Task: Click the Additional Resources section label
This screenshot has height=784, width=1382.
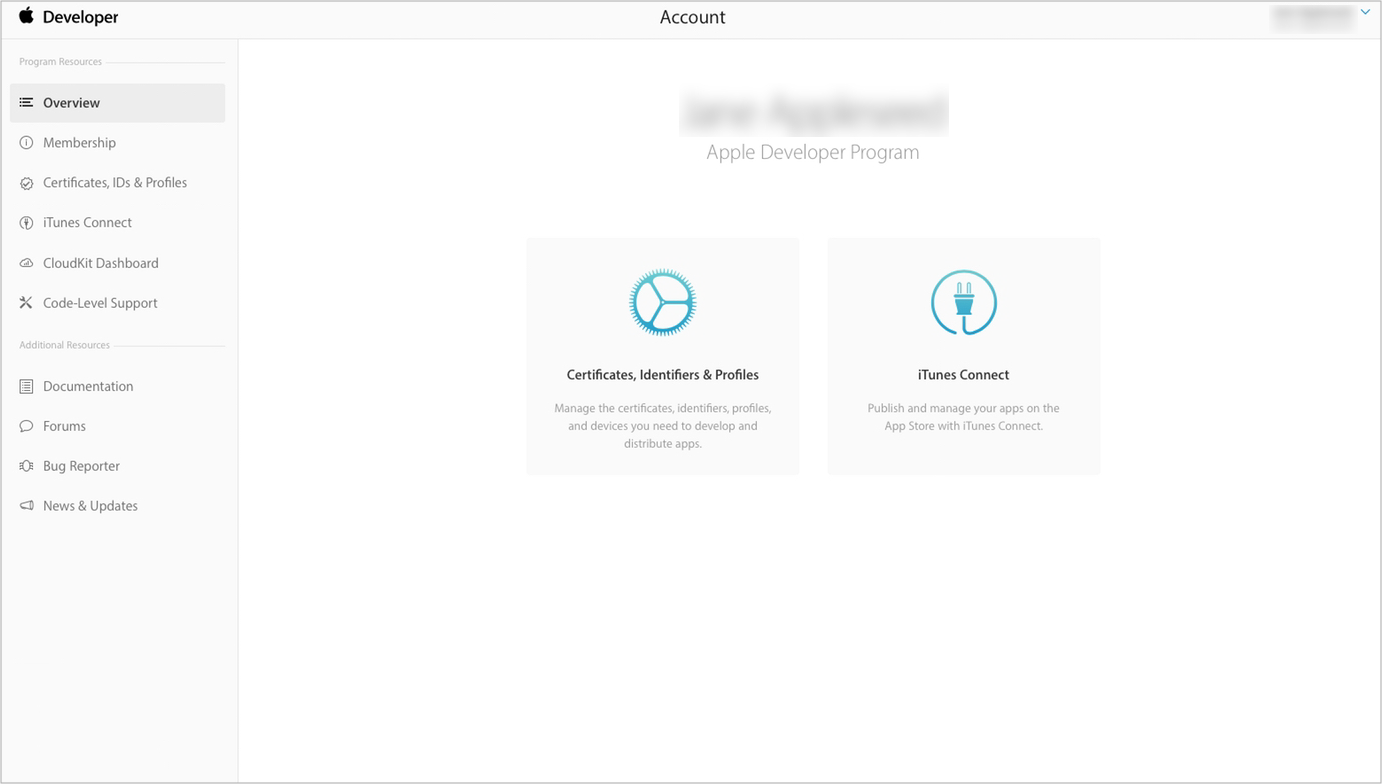Action: click(64, 345)
